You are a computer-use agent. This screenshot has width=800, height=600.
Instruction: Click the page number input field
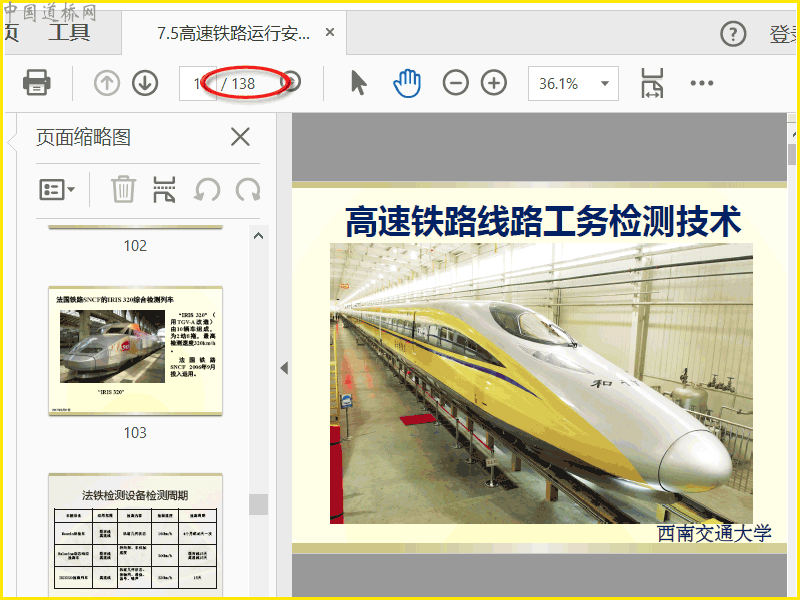[x=198, y=83]
